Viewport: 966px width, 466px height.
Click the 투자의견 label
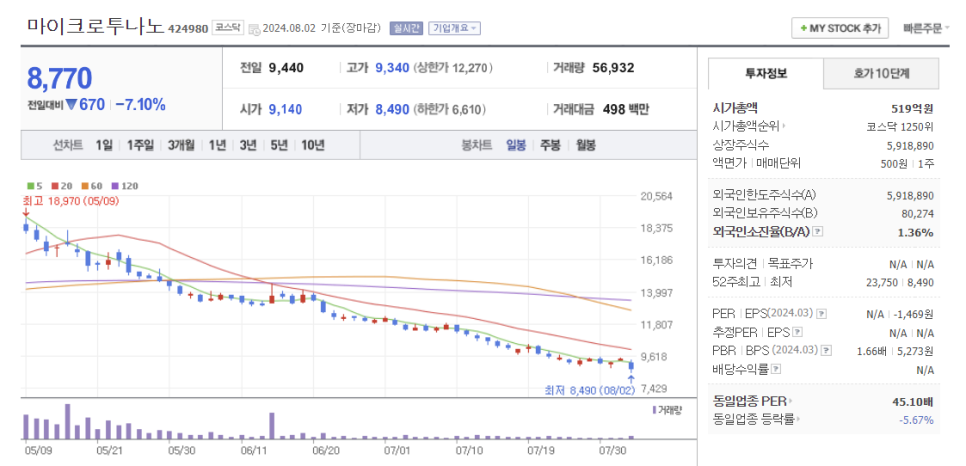(x=734, y=264)
